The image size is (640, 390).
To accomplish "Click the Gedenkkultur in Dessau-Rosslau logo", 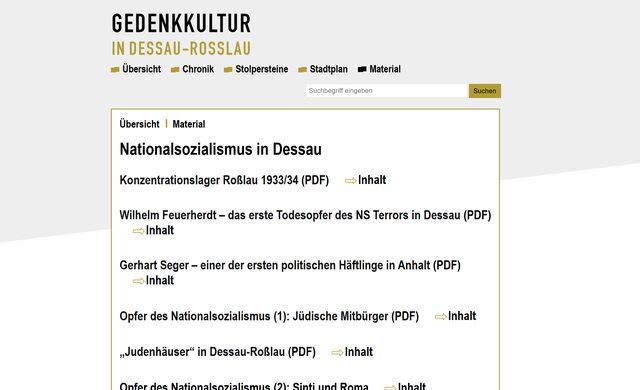I will [x=181, y=34].
